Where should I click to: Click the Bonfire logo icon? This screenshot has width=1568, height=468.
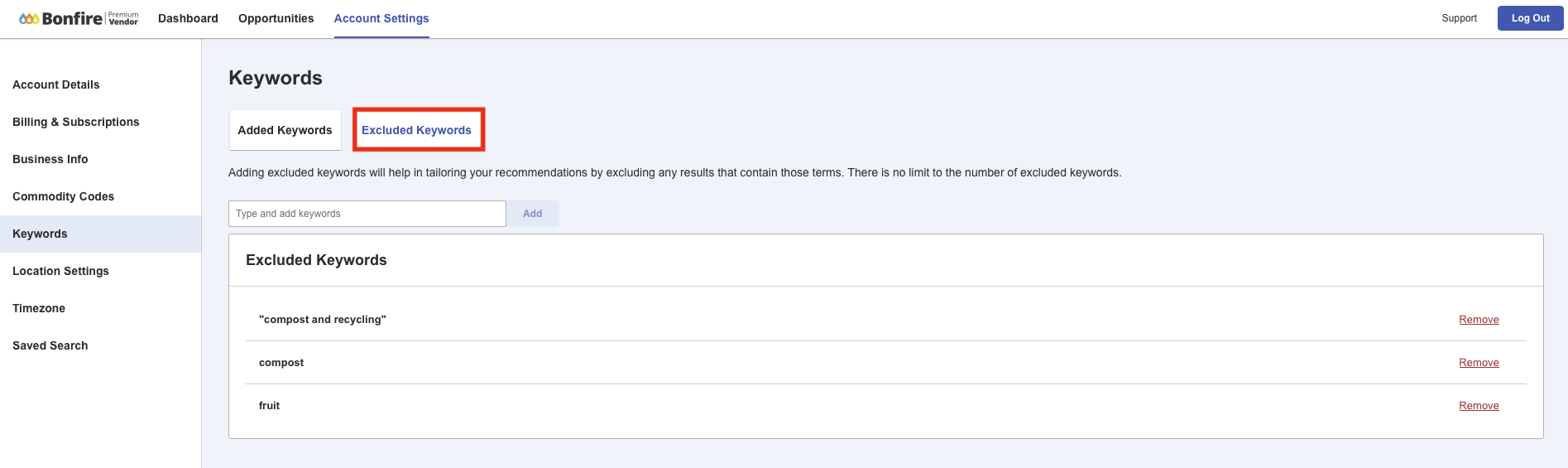click(x=29, y=18)
